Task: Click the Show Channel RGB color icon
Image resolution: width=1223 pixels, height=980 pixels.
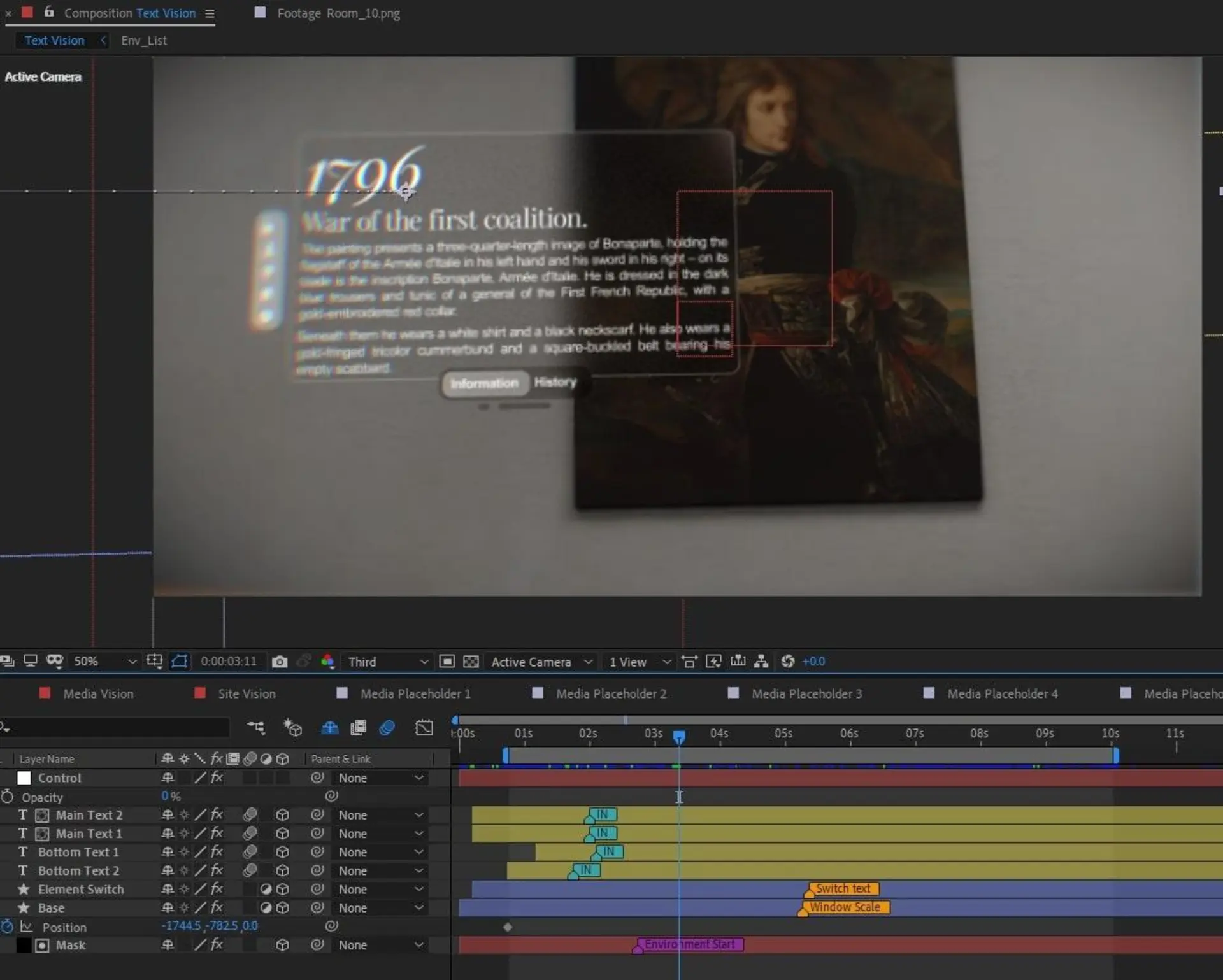Action: coord(327,662)
